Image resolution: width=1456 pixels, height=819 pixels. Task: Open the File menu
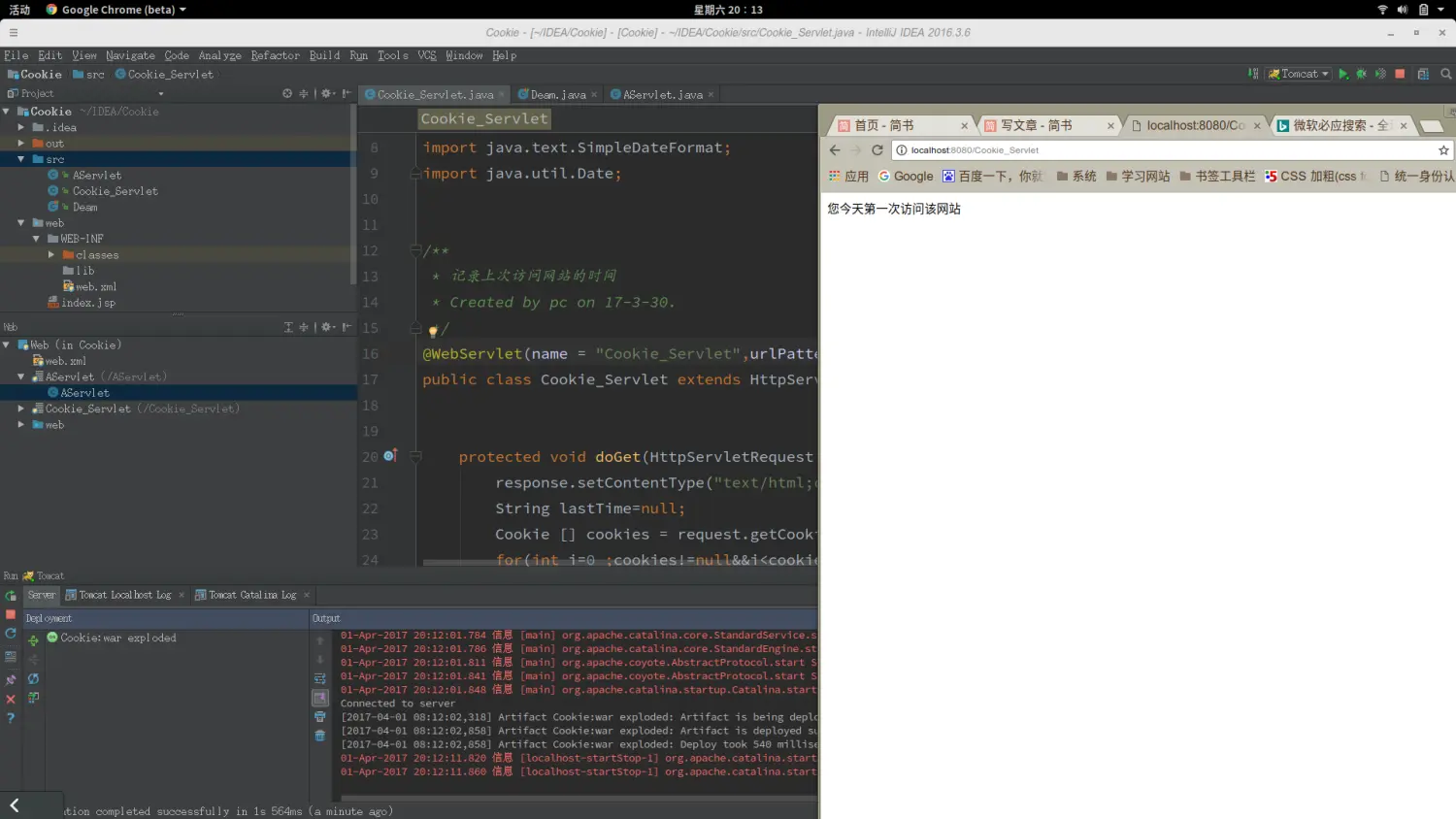pyautogui.click(x=17, y=55)
